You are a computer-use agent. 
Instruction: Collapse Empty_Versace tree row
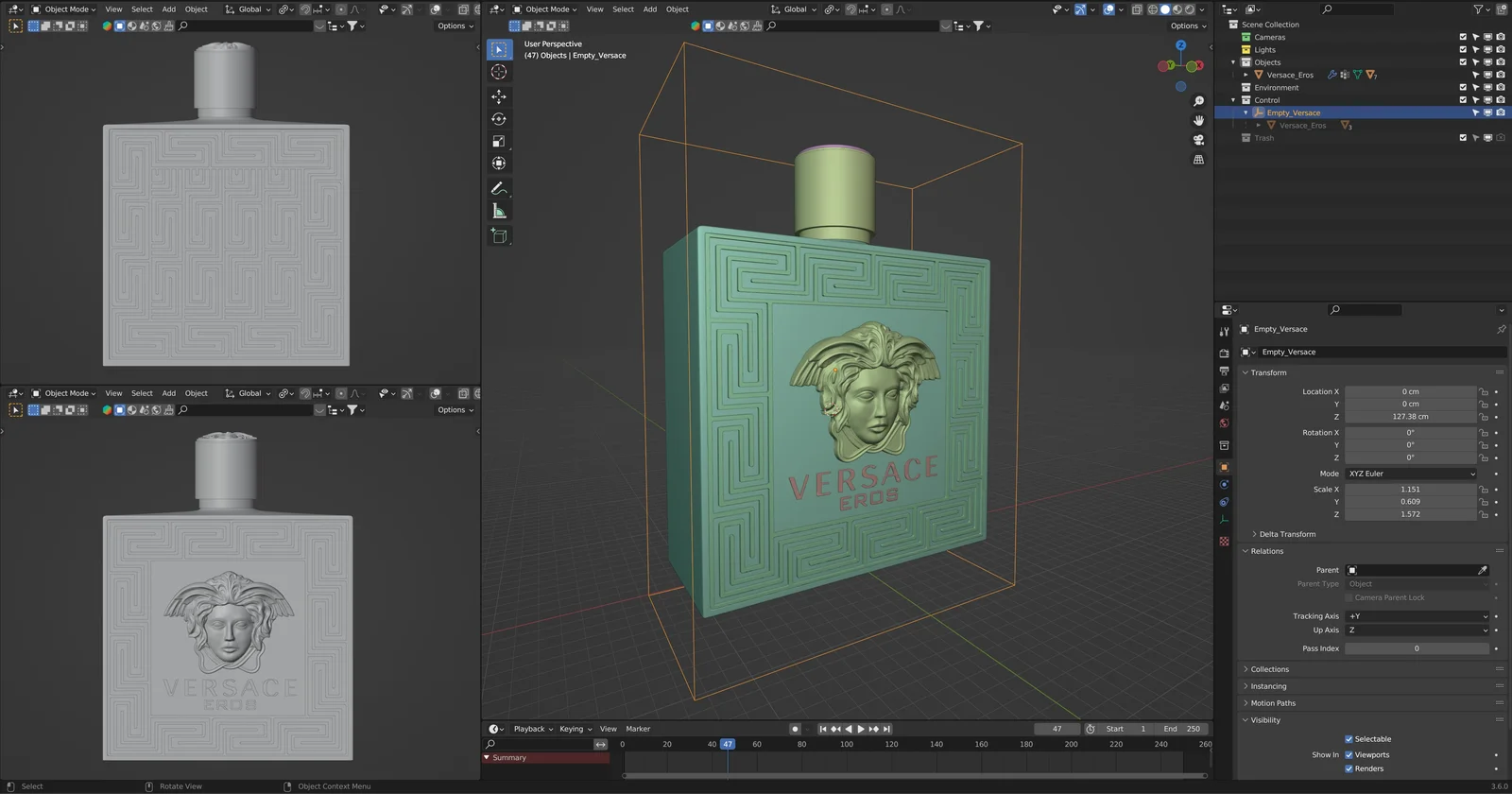(x=1246, y=112)
